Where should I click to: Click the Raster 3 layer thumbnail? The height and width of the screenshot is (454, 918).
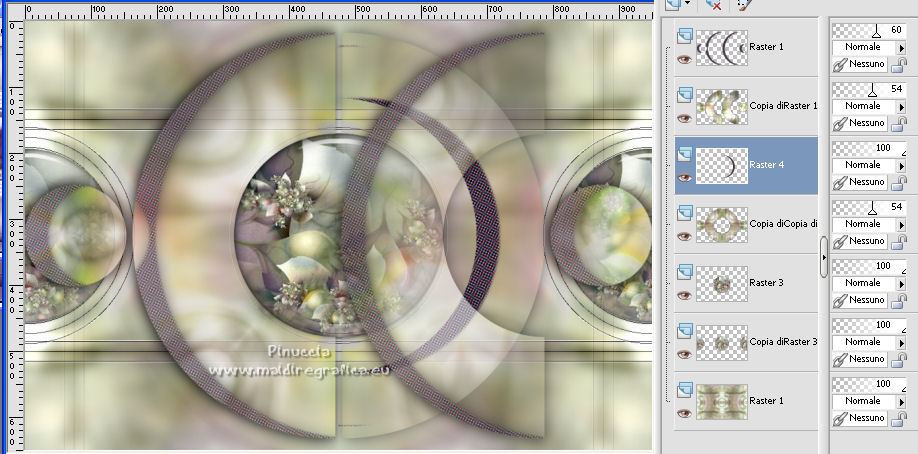(x=722, y=284)
